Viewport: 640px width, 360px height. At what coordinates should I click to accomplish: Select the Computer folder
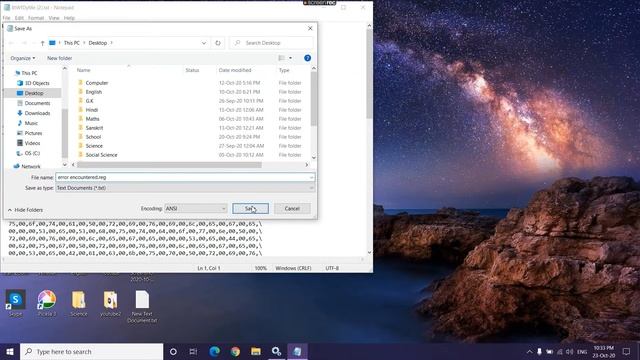(x=97, y=83)
